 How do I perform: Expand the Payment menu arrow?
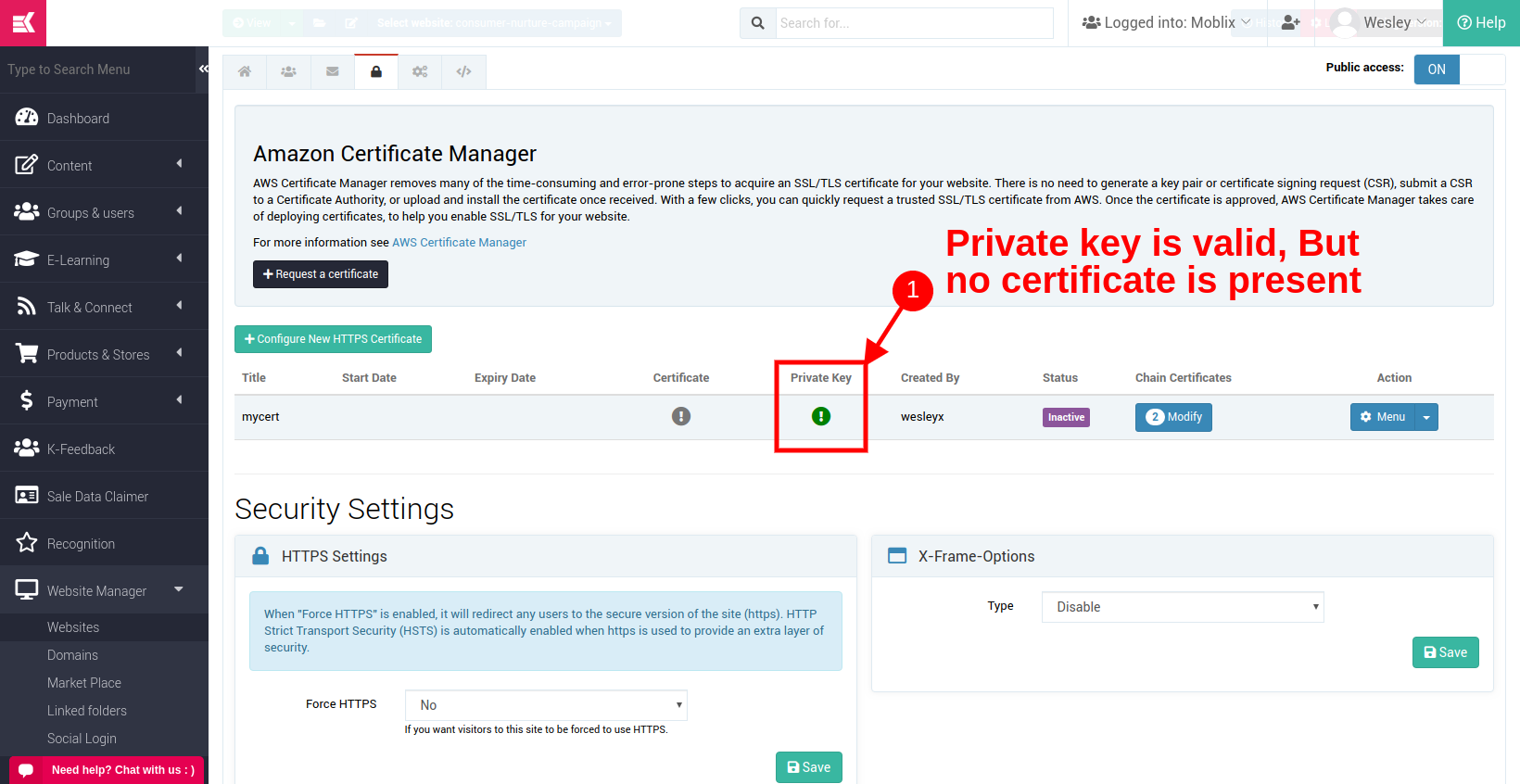(x=179, y=400)
